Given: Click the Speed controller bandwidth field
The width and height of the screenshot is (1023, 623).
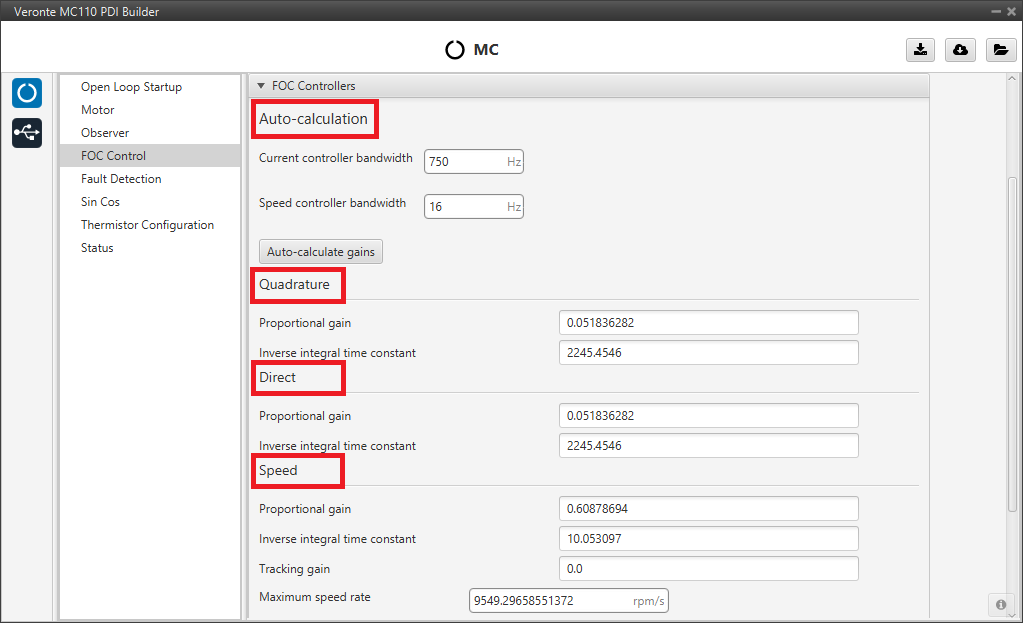Looking at the screenshot, I should click(x=465, y=207).
